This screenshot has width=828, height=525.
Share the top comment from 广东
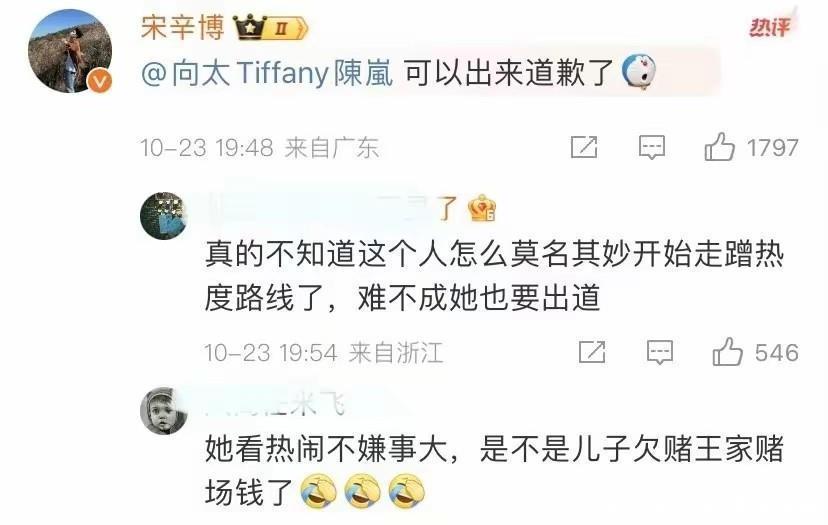(584, 147)
